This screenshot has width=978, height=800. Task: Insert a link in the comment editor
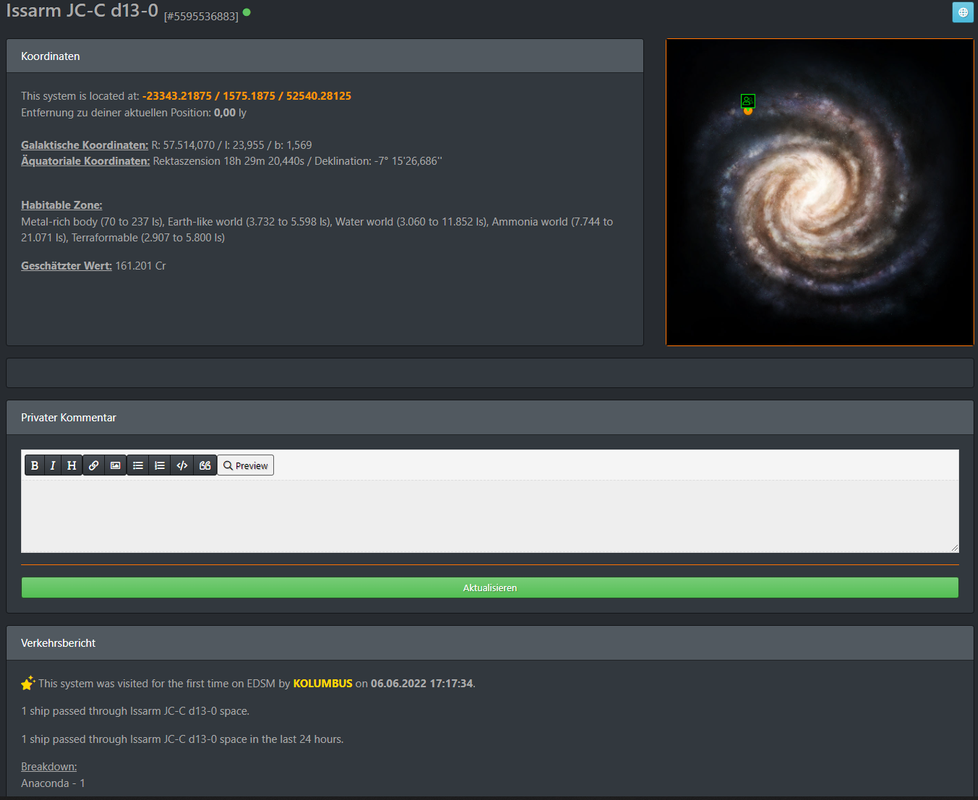(94, 465)
